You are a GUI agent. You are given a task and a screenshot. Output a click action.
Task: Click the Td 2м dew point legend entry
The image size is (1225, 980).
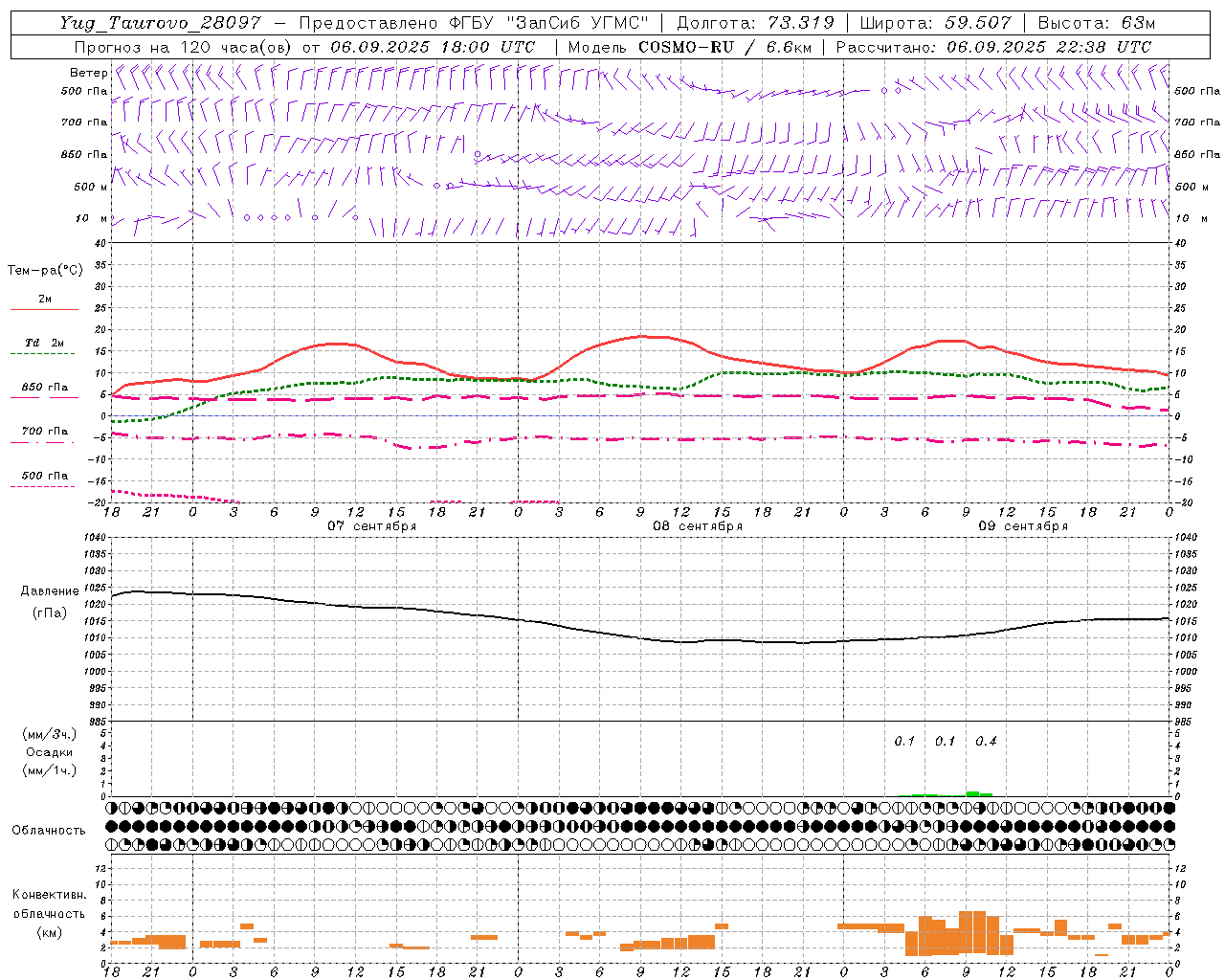tap(45, 343)
